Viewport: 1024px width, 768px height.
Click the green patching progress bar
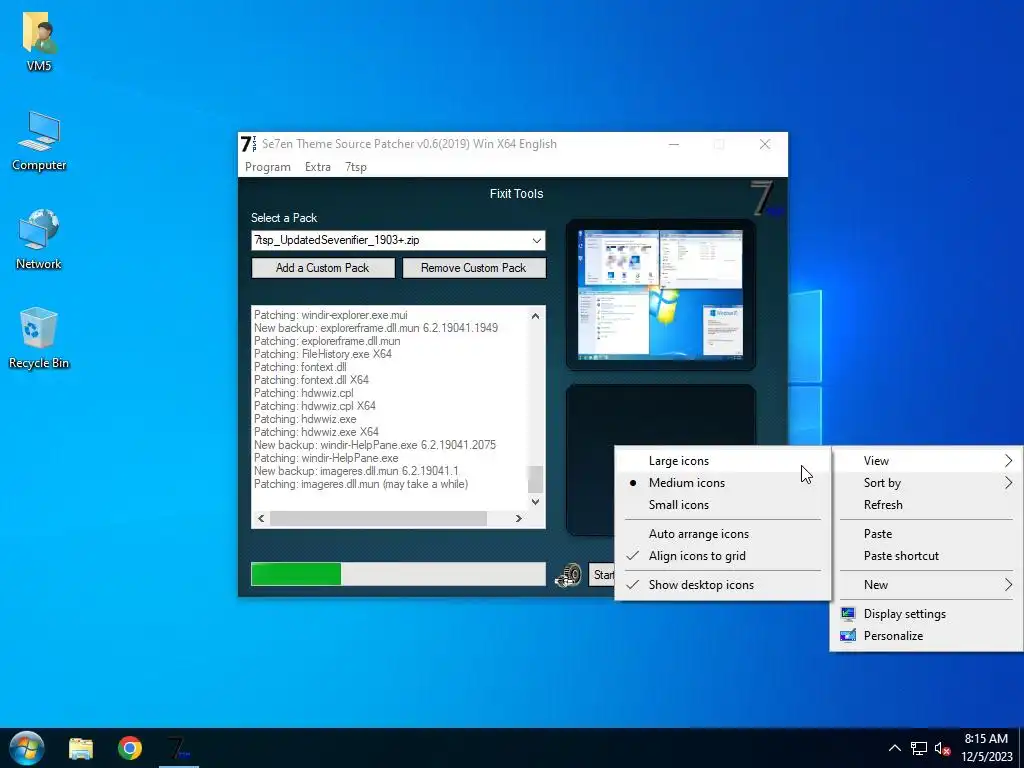(x=398, y=574)
